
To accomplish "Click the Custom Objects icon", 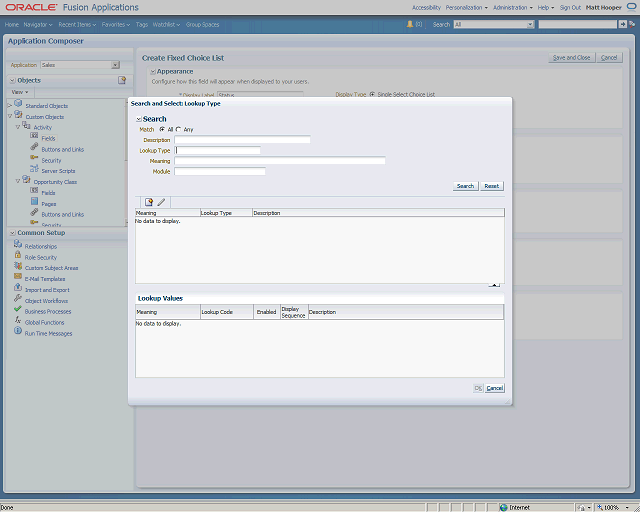I will pos(18,114).
